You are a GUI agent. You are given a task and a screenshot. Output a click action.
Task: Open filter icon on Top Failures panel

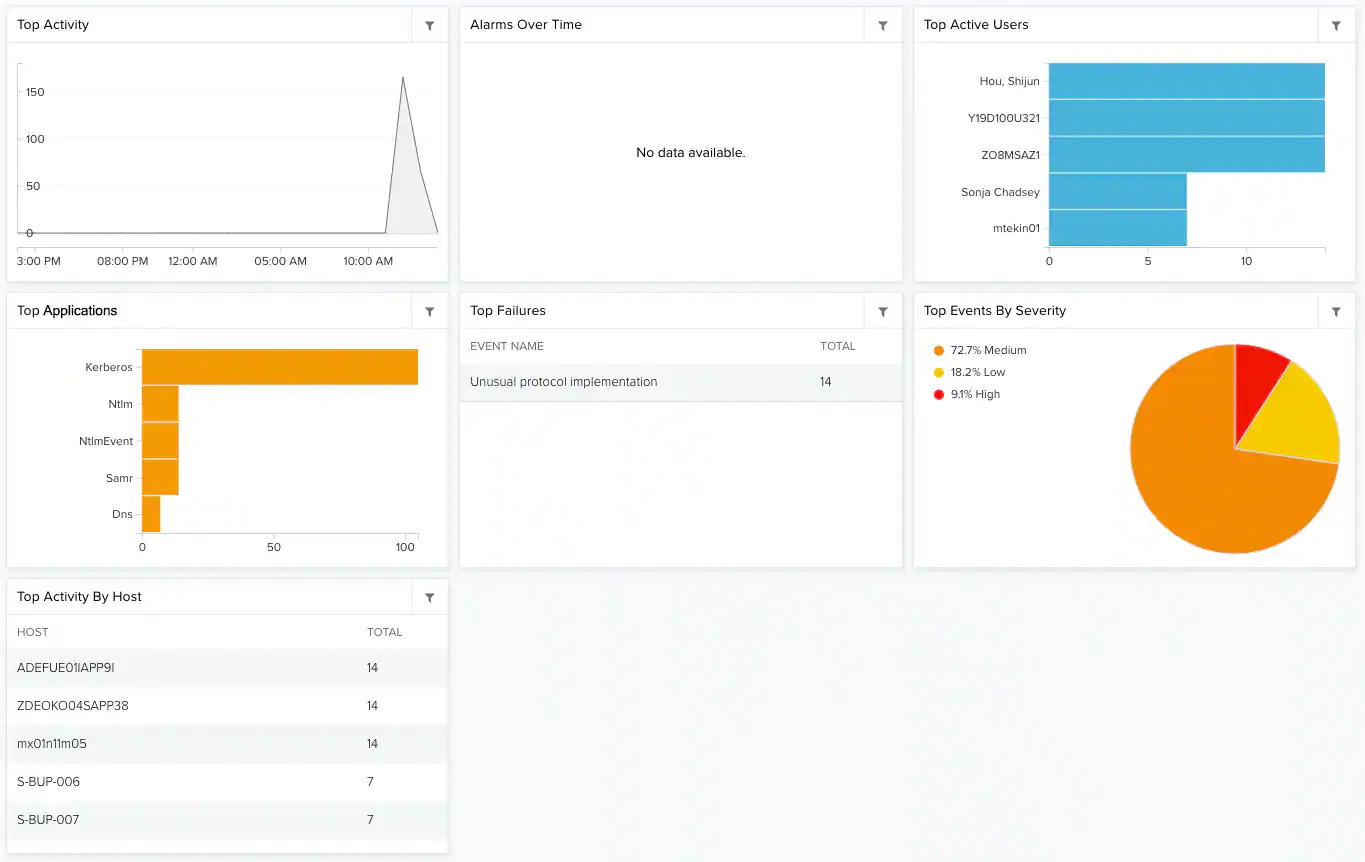(883, 312)
